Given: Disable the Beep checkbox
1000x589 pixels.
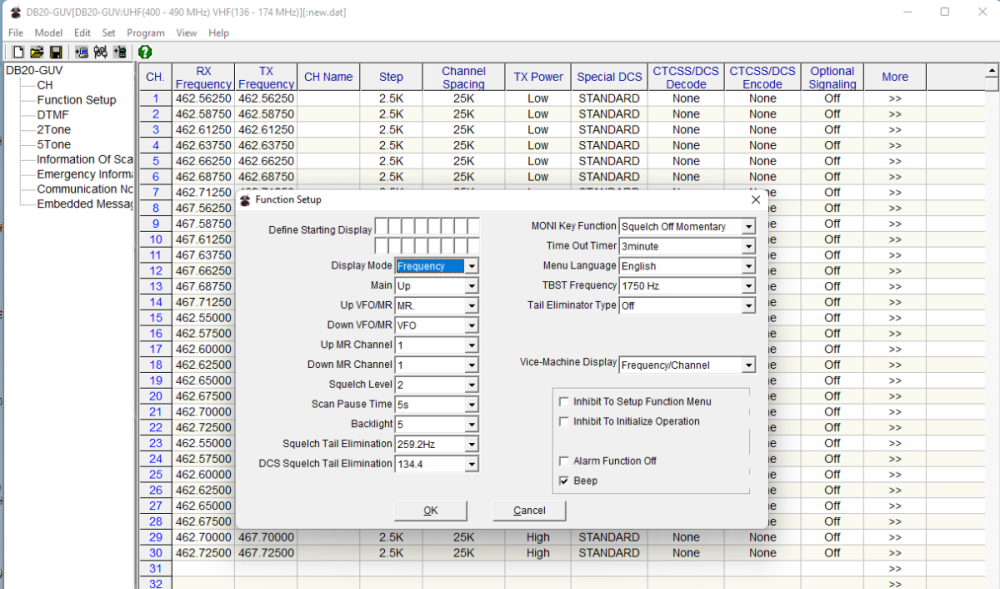Looking at the screenshot, I should pyautogui.click(x=564, y=481).
